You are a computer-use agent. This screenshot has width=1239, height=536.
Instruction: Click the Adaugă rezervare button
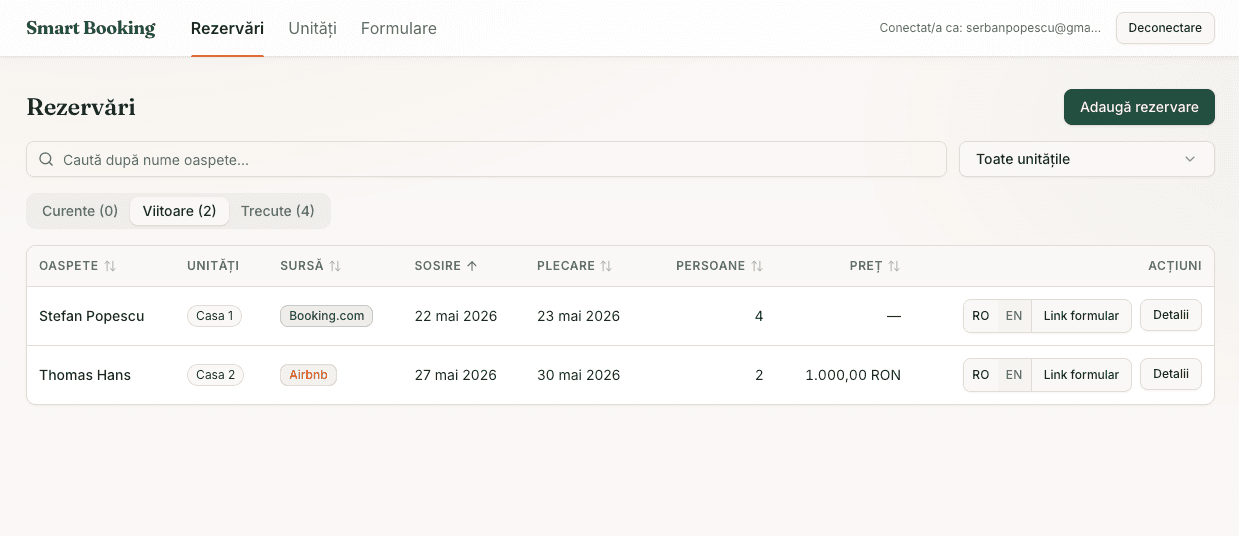[x=1139, y=107]
